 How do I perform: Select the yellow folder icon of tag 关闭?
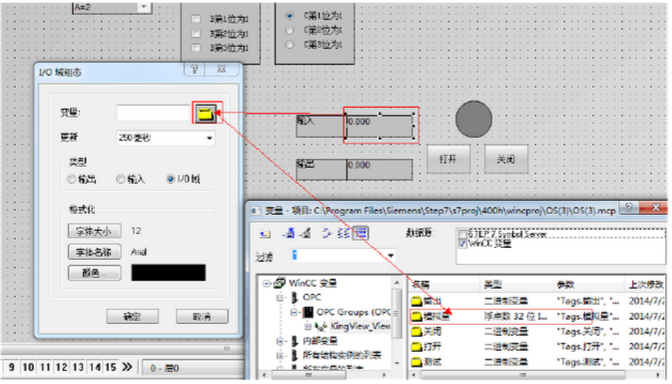(417, 331)
